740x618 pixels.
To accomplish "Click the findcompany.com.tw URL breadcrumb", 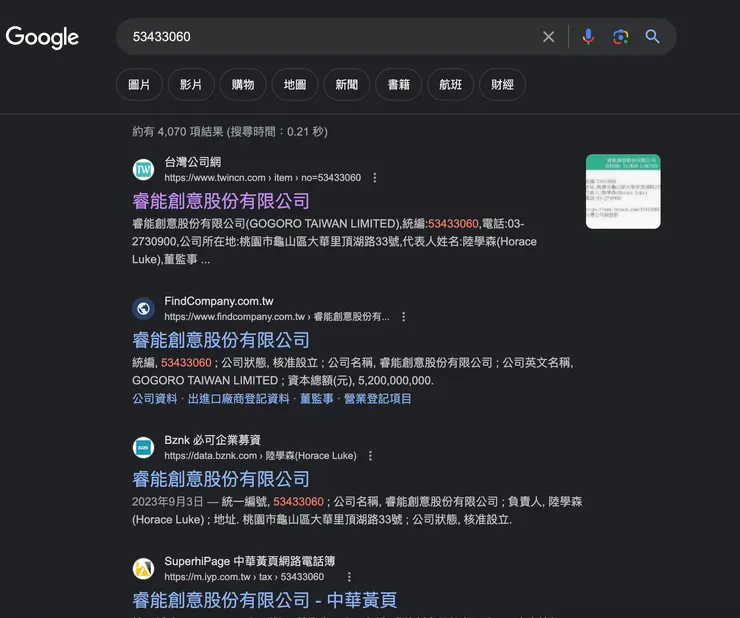I will point(277,317).
